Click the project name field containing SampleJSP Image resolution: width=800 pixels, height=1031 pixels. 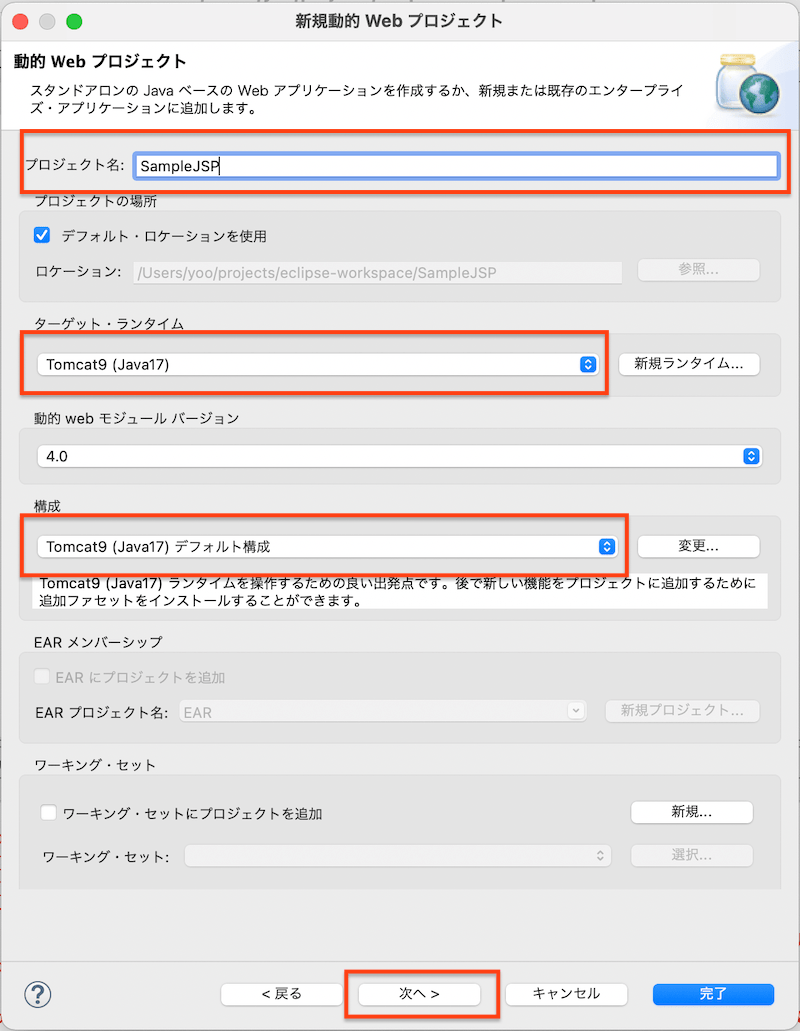[456, 166]
